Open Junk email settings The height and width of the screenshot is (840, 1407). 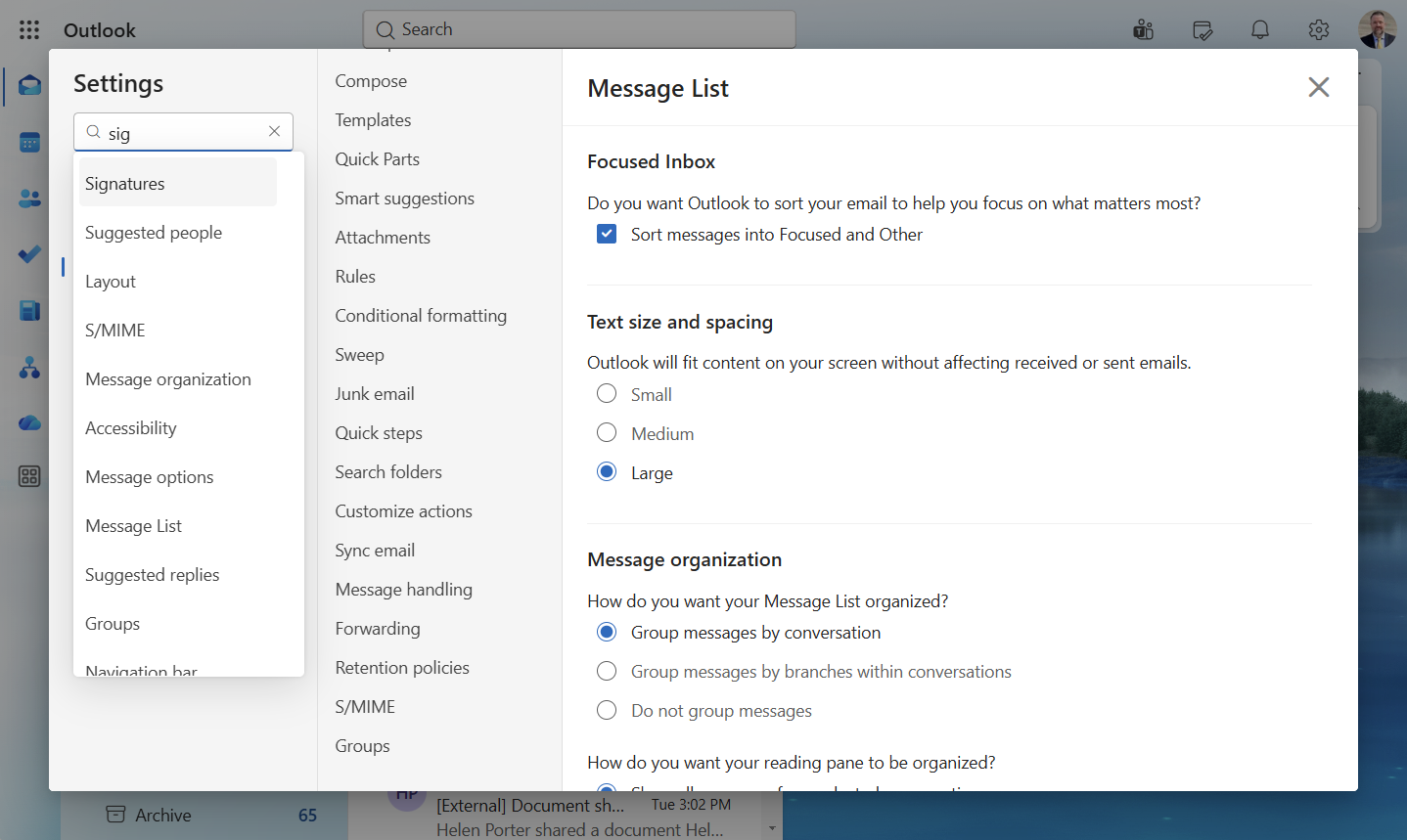point(375,394)
